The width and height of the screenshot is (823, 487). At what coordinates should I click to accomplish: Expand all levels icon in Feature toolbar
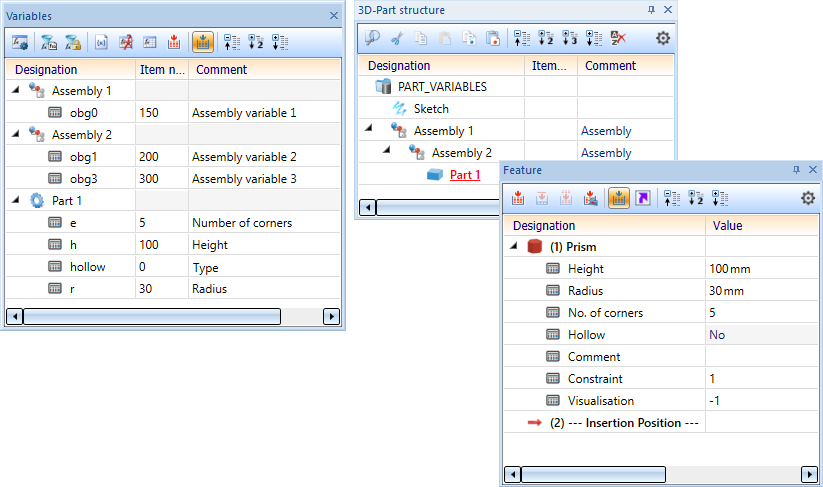(x=720, y=198)
